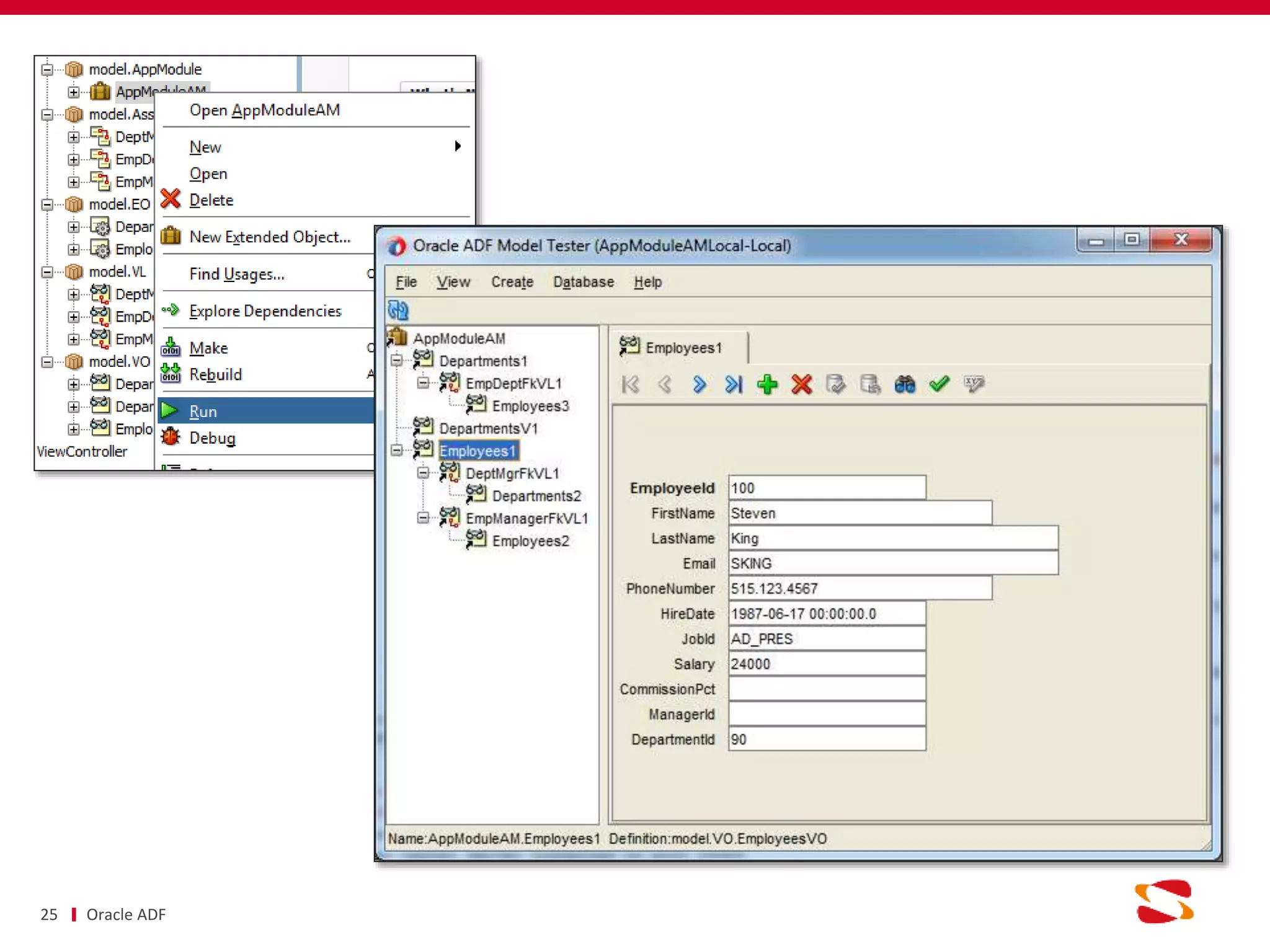Click the DepartmentId field showing 90
The height and width of the screenshot is (952, 1270).
point(827,739)
